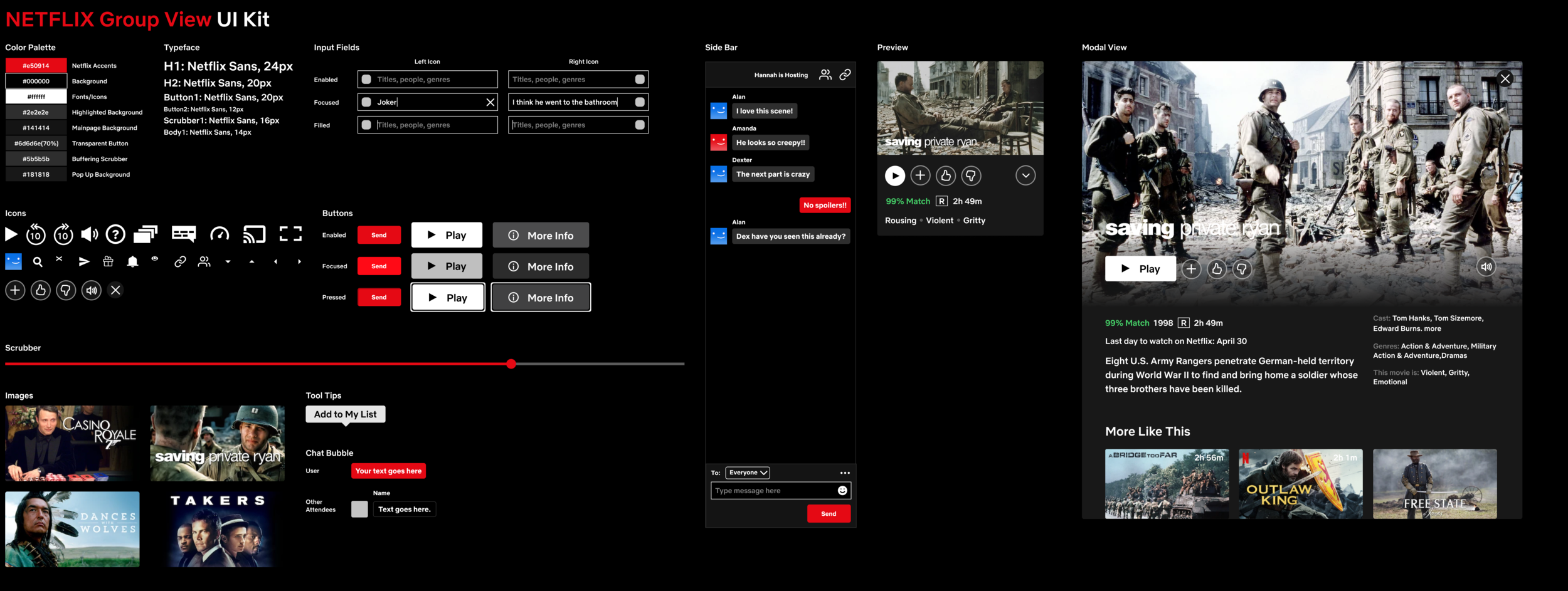Toggle the circled speaker icon in Icons section
Screen dimensions: 1568x591
[92, 290]
